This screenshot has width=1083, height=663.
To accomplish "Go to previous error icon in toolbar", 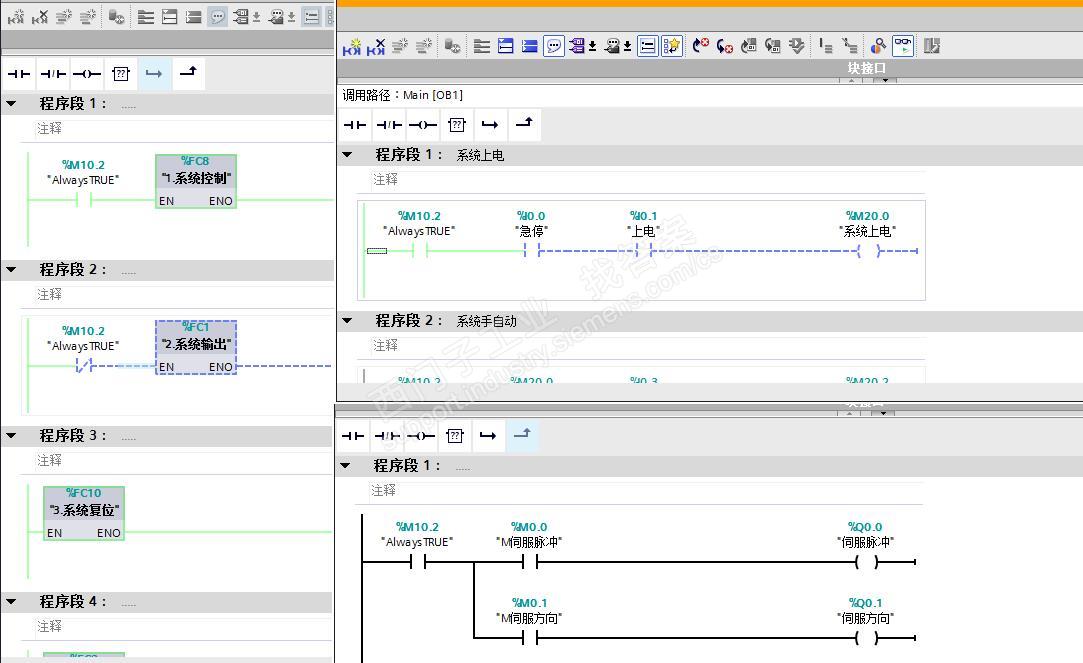I will [700, 46].
